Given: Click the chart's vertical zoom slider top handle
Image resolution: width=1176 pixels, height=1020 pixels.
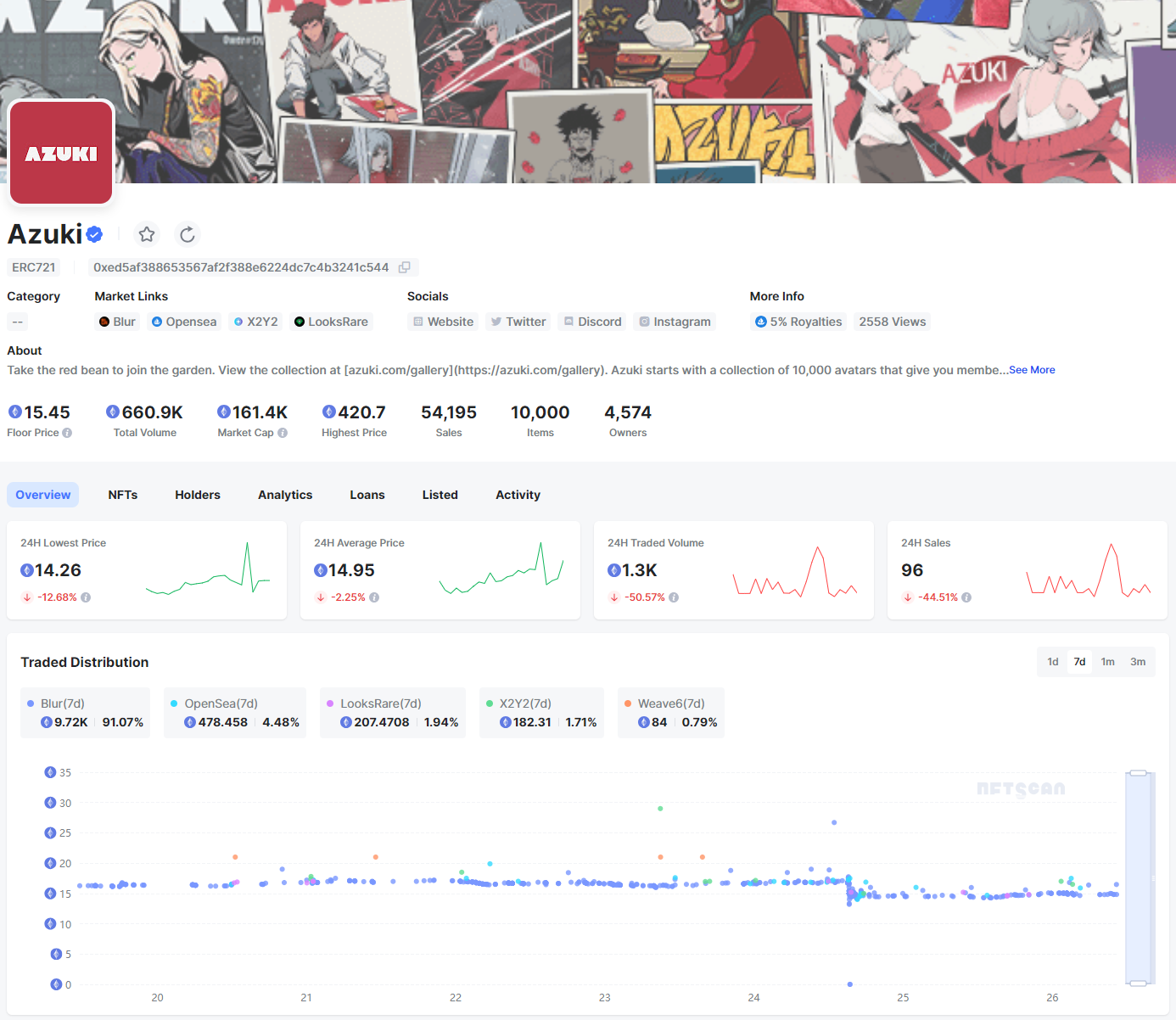Looking at the screenshot, I should click(1138, 773).
